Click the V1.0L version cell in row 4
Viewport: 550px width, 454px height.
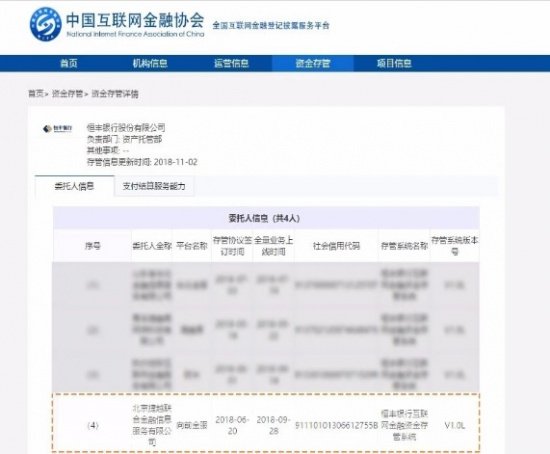coord(455,426)
